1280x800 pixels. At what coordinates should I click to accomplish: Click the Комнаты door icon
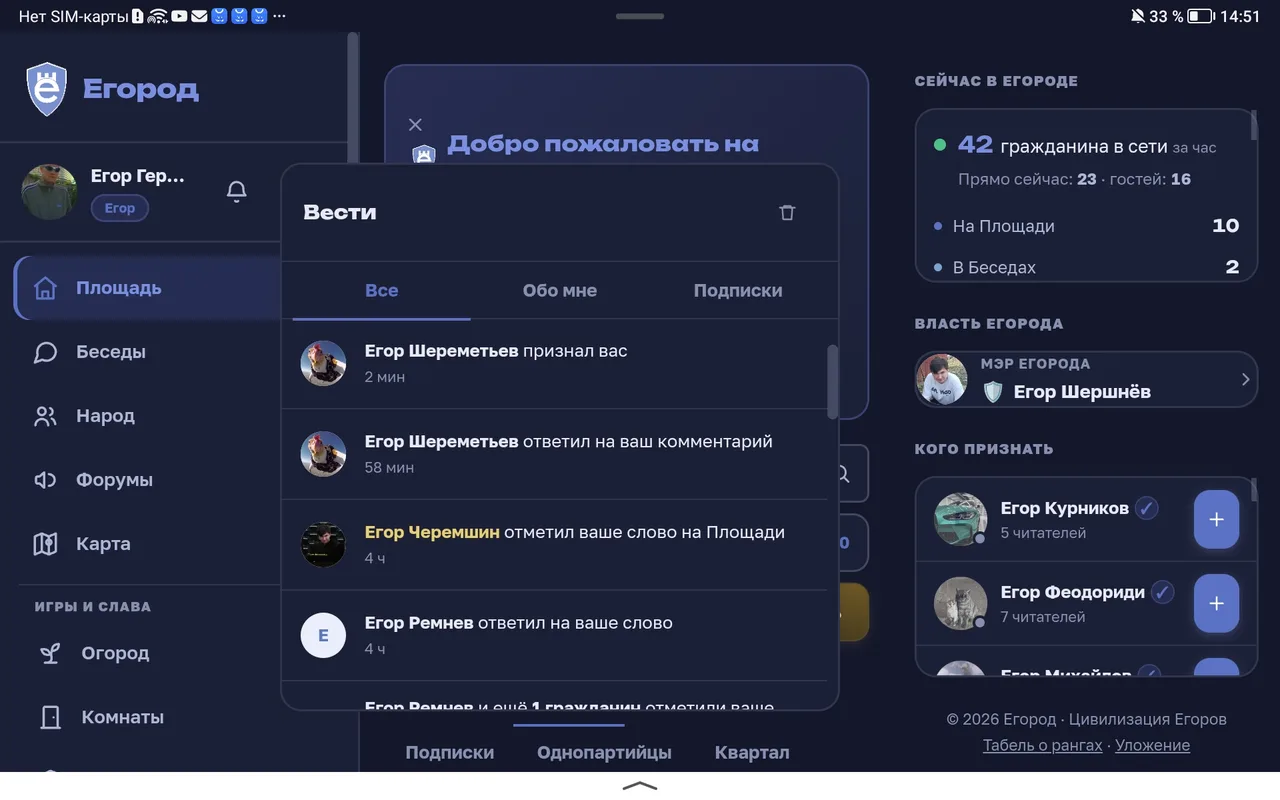point(50,717)
